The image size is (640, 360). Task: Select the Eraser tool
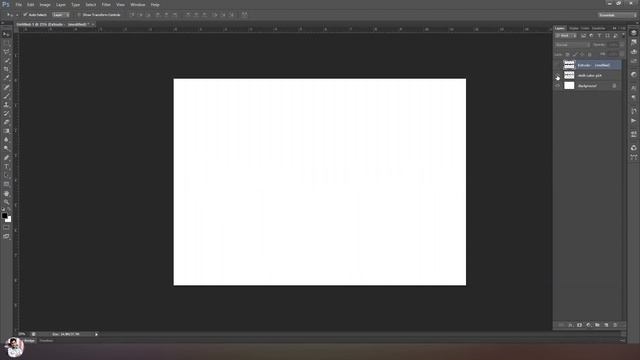tap(6, 122)
